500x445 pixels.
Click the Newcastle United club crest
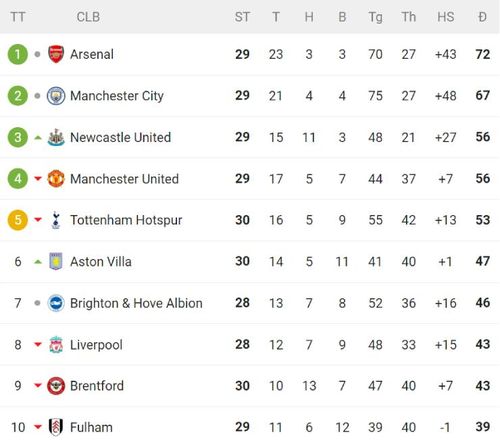click(x=56, y=137)
